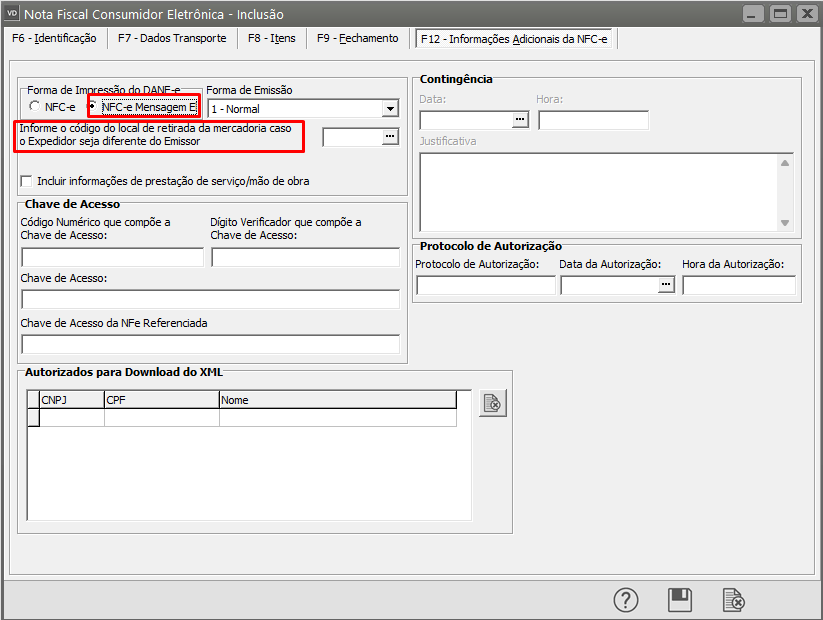Click the VD application icon in title bar
823x620 pixels.
click(12, 14)
